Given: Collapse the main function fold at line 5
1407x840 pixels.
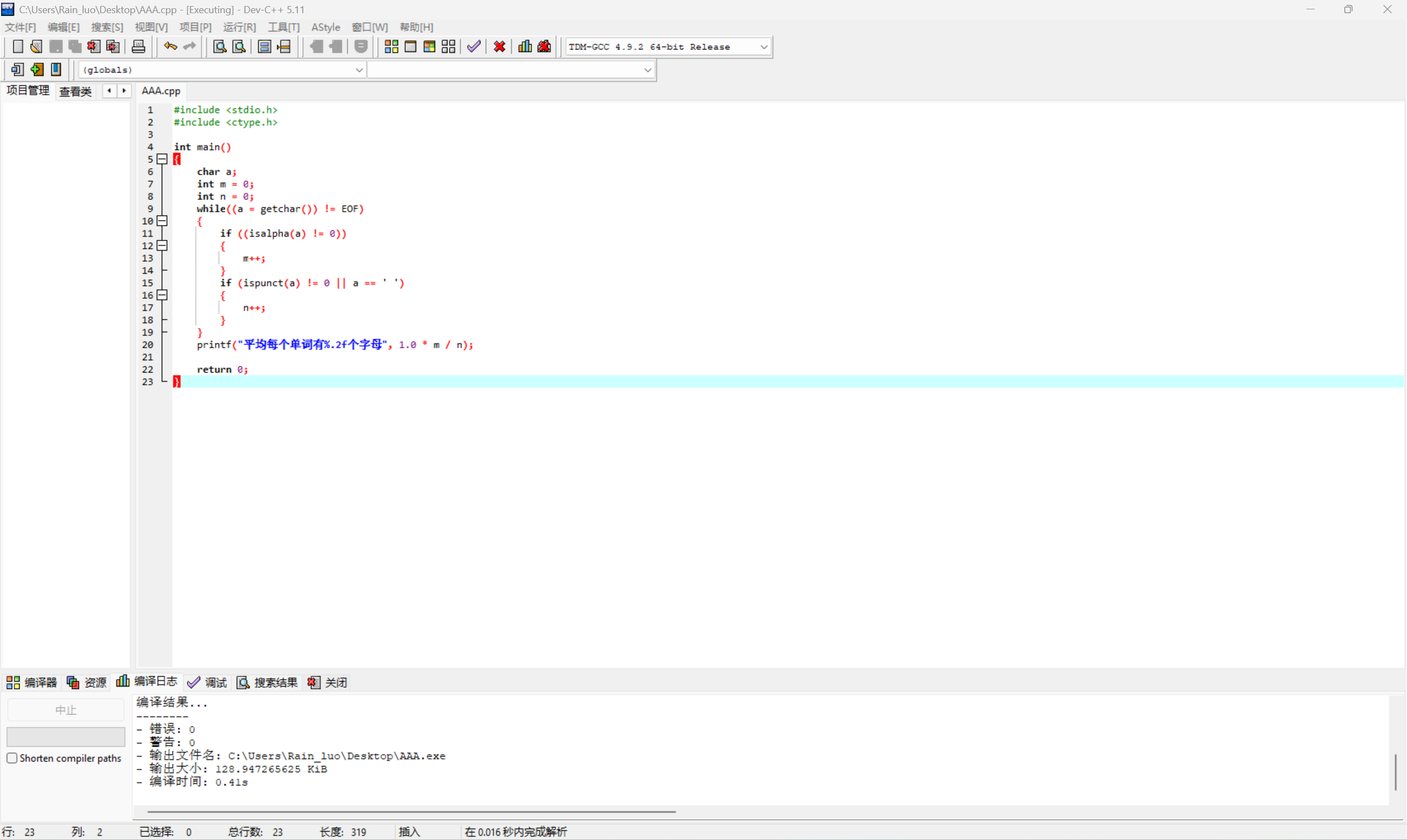Looking at the screenshot, I should pyautogui.click(x=163, y=159).
